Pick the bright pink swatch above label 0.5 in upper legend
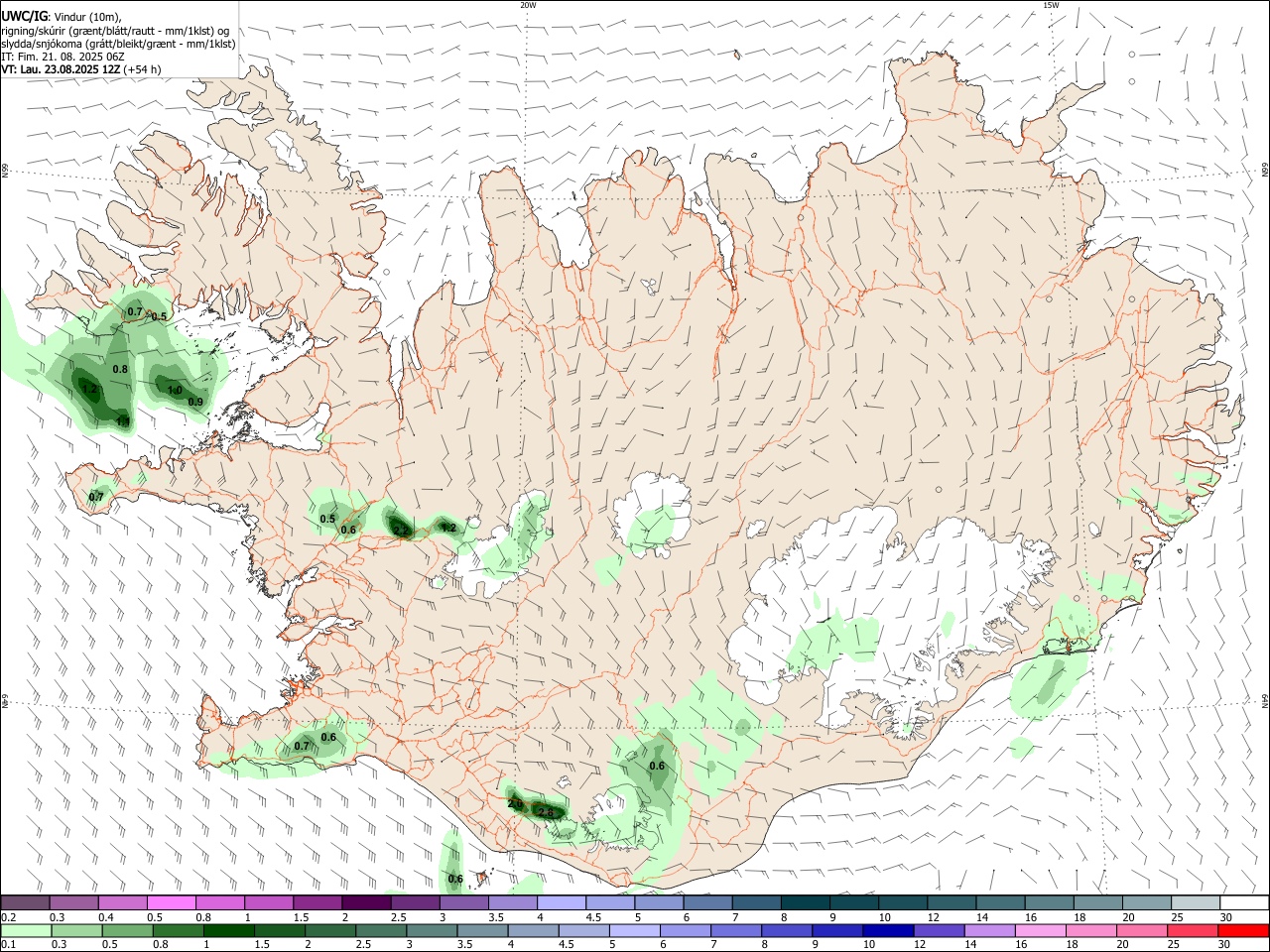This screenshot has height=952, width=1270. [171, 902]
